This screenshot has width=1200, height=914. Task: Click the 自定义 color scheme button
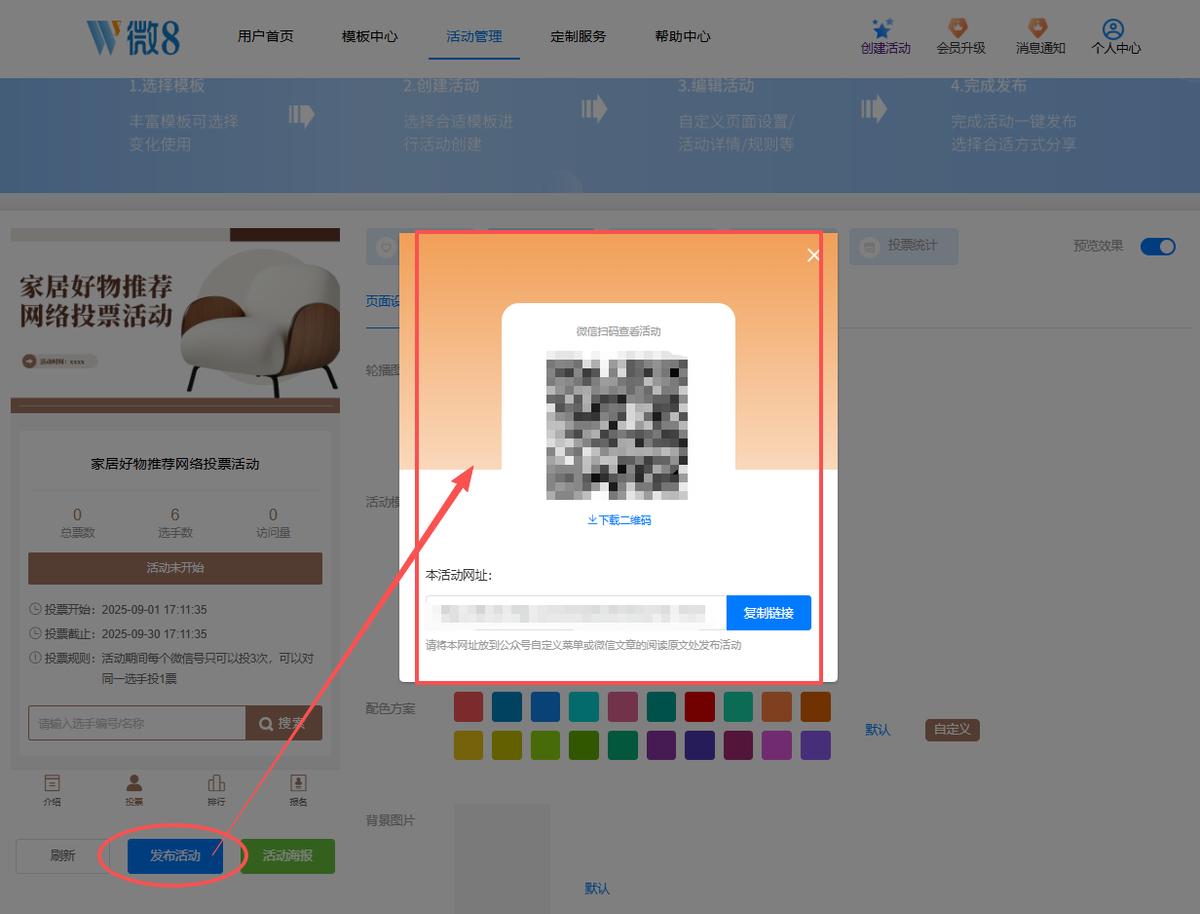952,730
